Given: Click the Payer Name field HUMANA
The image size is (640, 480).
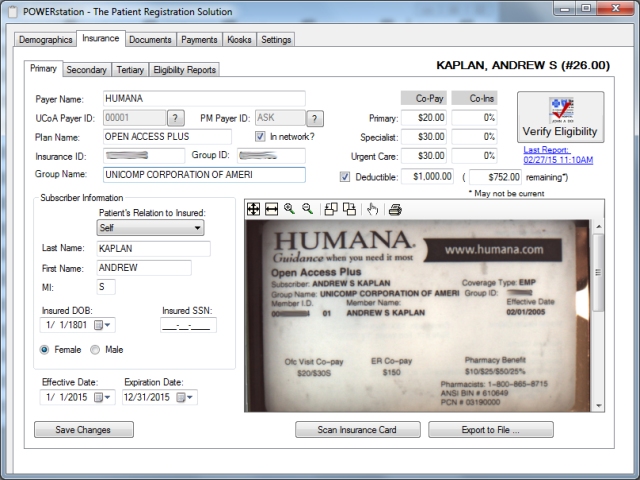Looking at the screenshot, I should 204,99.
